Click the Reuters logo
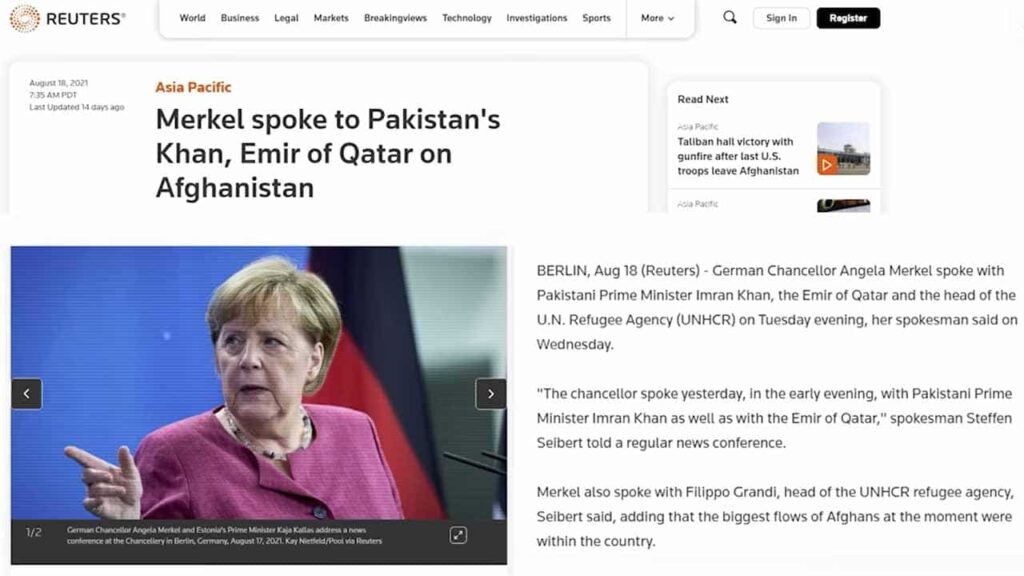This screenshot has width=1024, height=576. pyautogui.click(x=67, y=18)
